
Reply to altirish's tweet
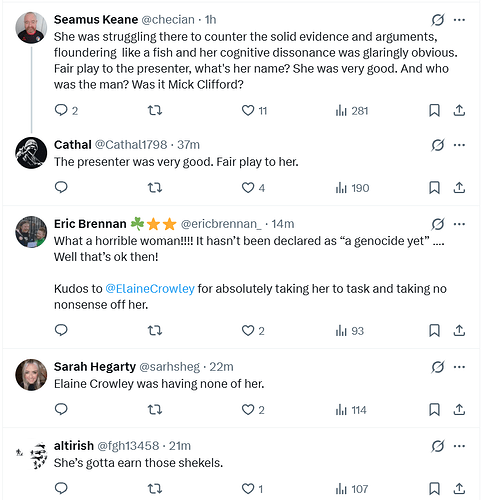61,489
